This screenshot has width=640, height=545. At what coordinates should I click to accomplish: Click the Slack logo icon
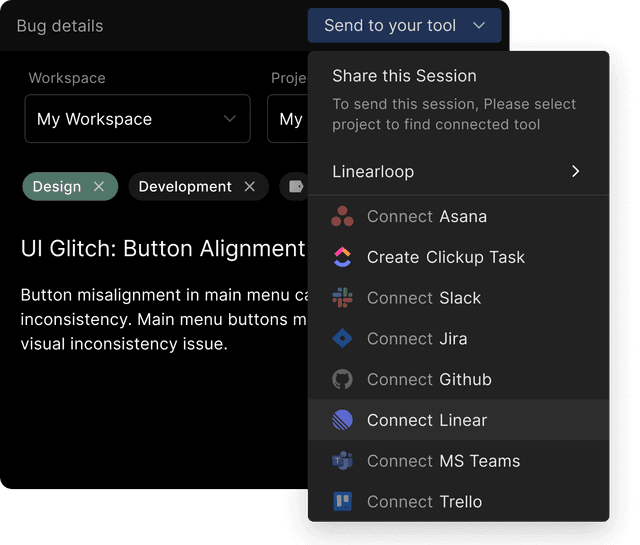[342, 298]
